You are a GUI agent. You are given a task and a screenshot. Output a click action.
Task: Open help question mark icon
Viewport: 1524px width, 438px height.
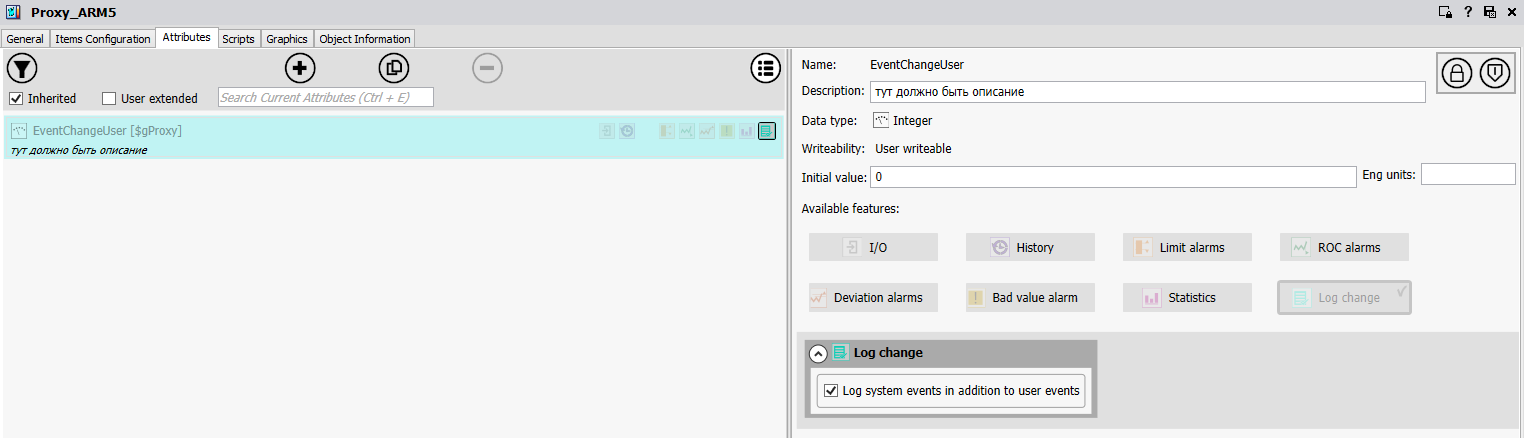coord(1469,12)
